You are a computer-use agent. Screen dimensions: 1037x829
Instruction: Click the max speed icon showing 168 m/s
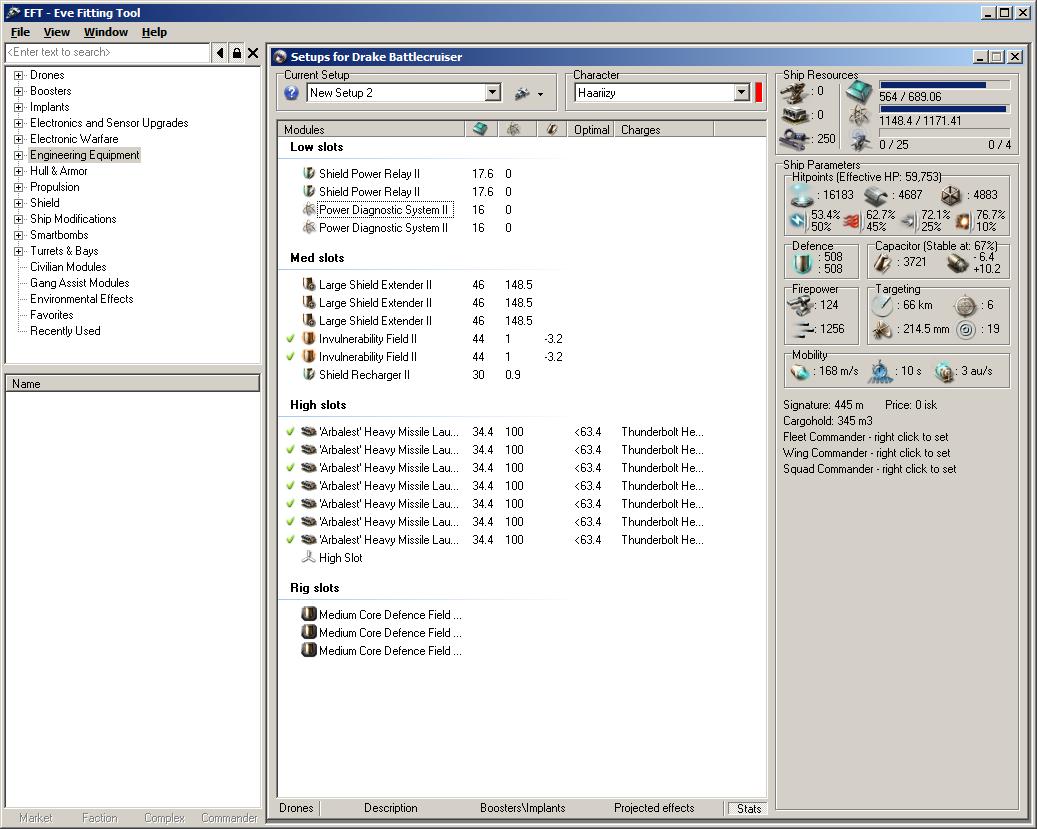[800, 372]
